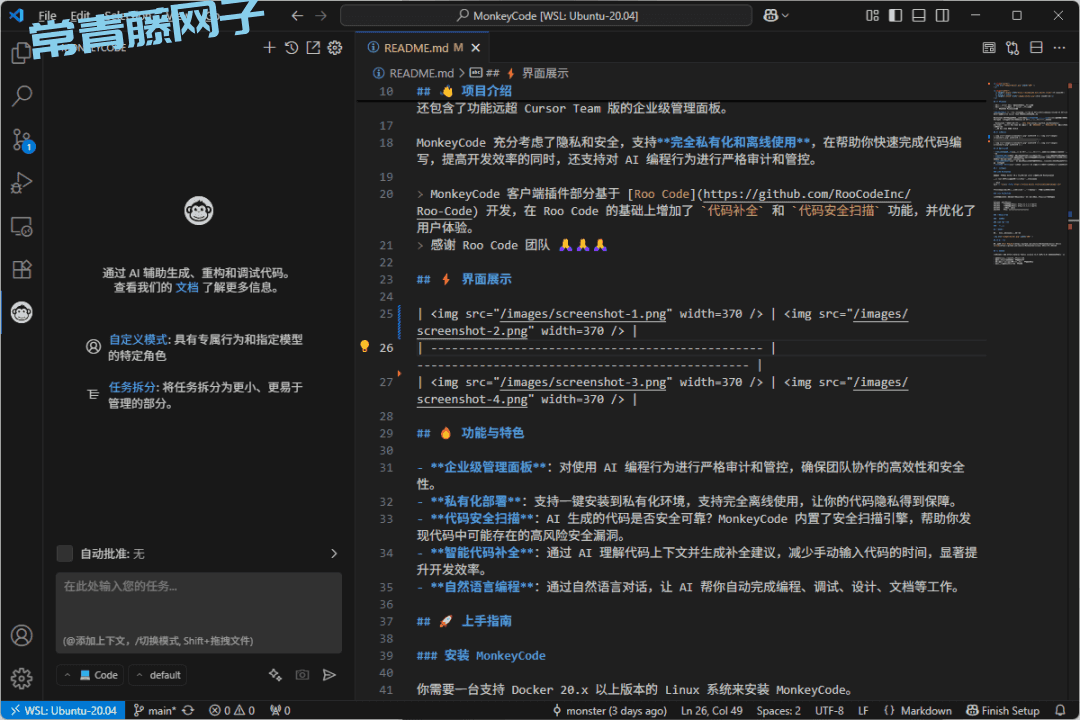Click the monster (3 days ago) blame entry

610,710
